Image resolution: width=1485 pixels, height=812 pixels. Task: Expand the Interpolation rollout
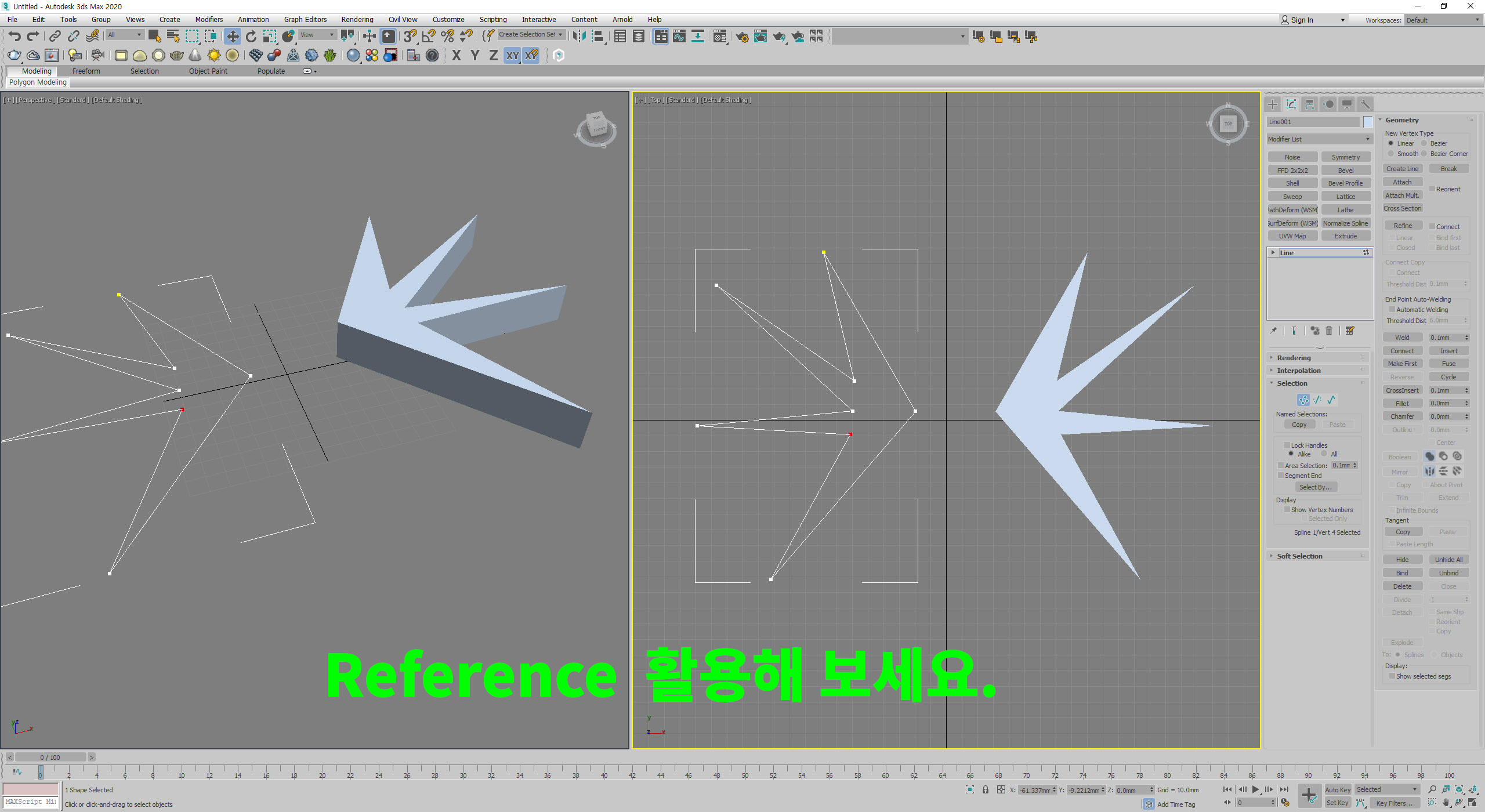coord(1298,371)
